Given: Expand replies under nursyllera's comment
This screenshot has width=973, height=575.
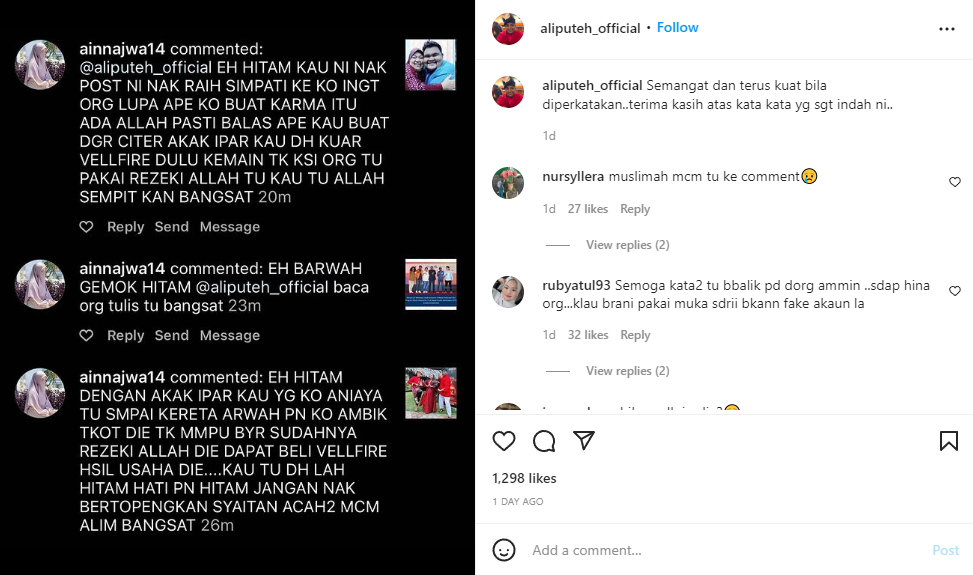Looking at the screenshot, I should click(627, 245).
